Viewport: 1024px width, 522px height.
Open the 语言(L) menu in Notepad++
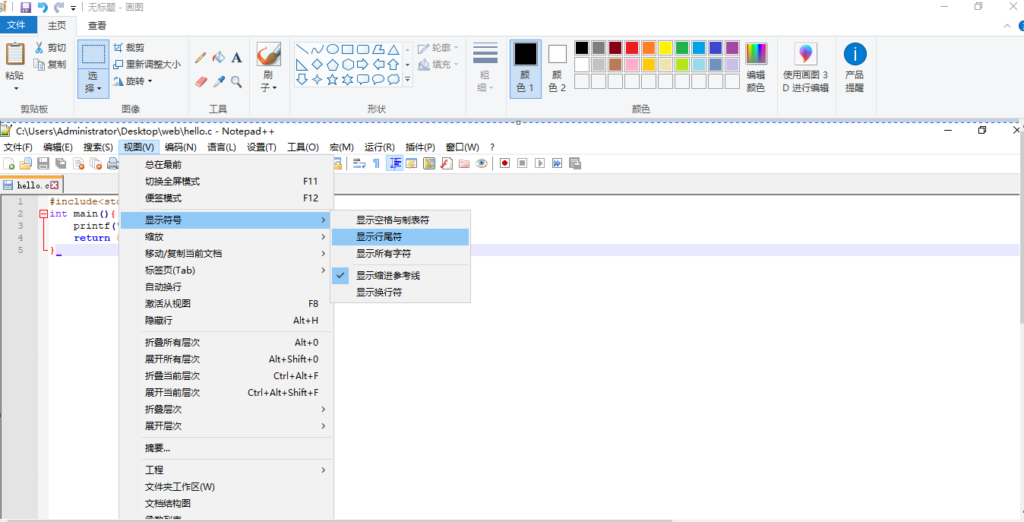tap(221, 147)
